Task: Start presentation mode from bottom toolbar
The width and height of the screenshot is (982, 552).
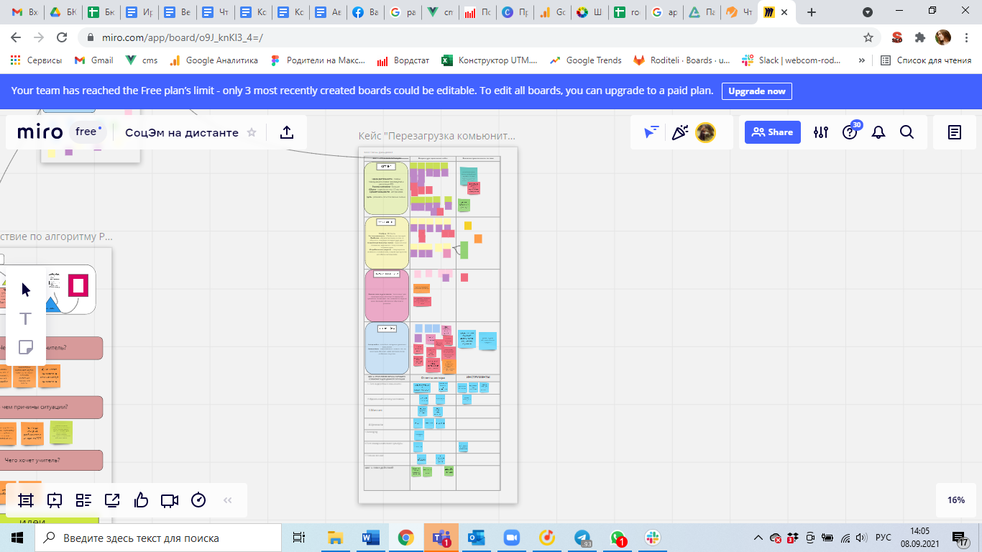Action: click(54, 500)
